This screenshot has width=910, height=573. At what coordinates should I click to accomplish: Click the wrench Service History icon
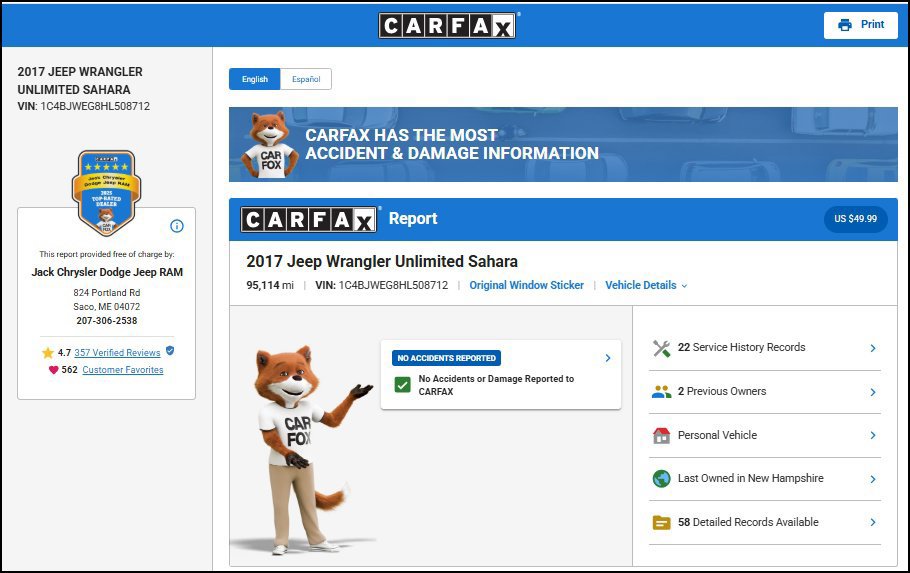tap(662, 348)
